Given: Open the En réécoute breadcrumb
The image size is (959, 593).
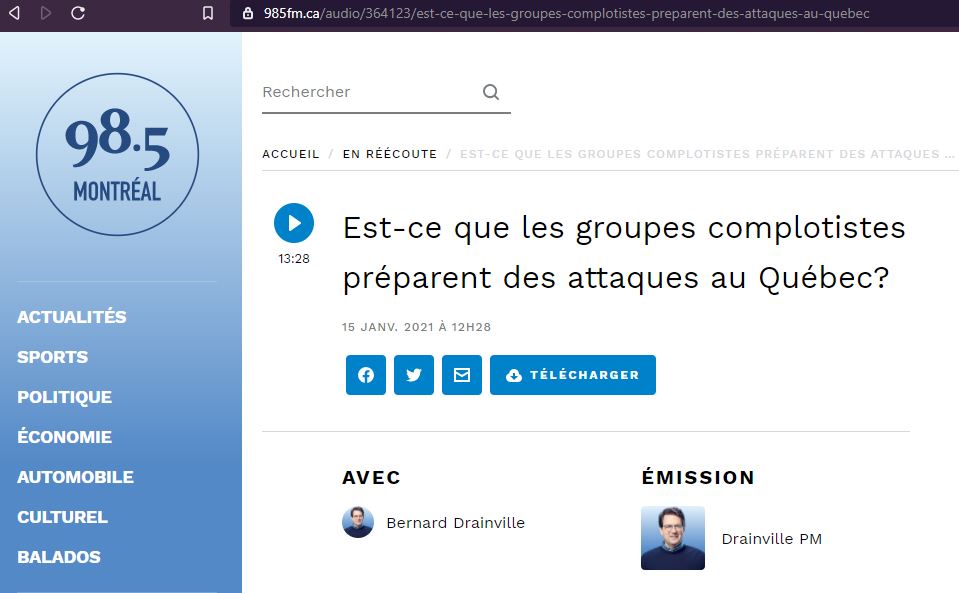Looking at the screenshot, I should [x=390, y=154].
